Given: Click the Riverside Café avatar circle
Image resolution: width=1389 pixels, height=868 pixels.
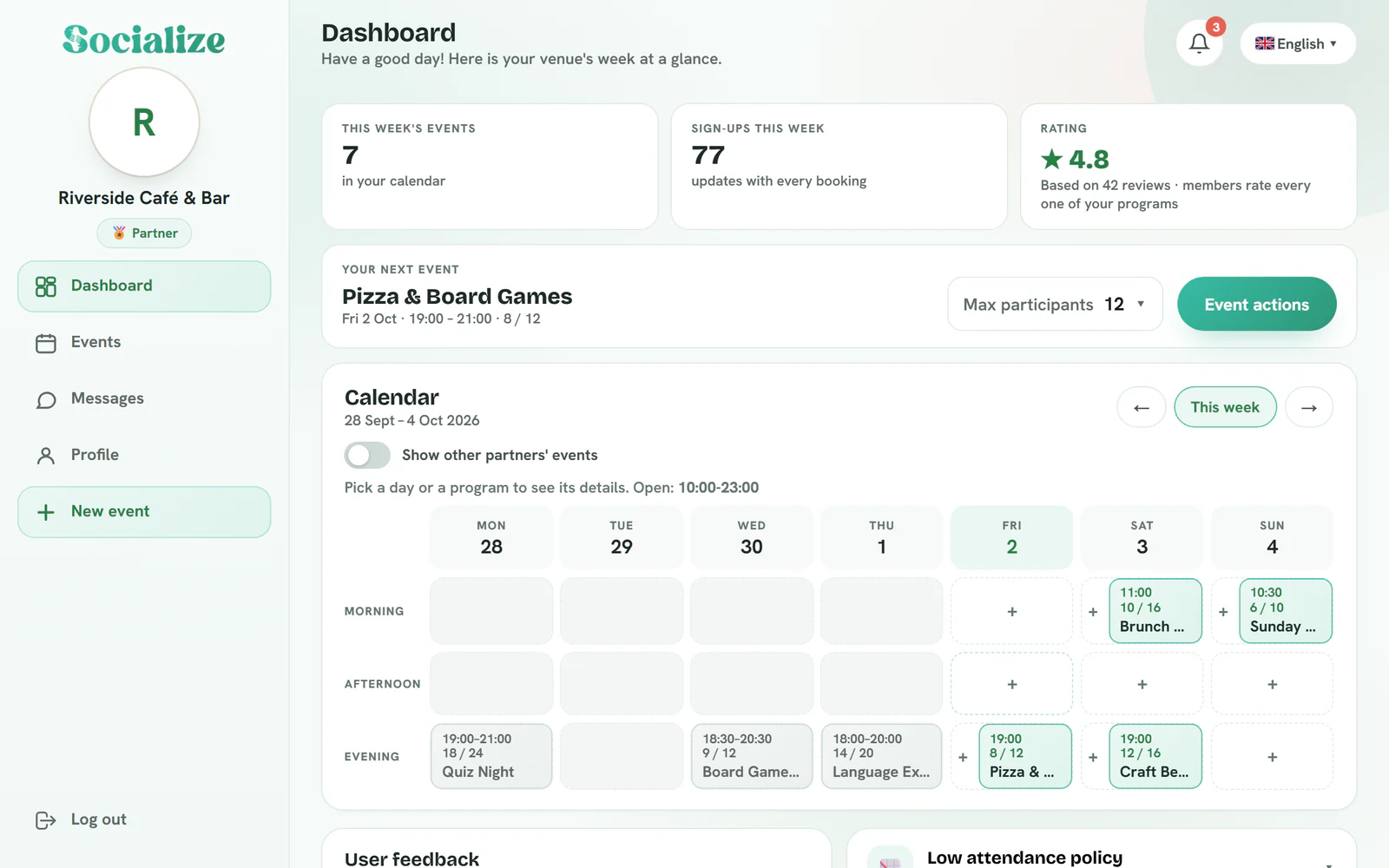Looking at the screenshot, I should point(144,122).
